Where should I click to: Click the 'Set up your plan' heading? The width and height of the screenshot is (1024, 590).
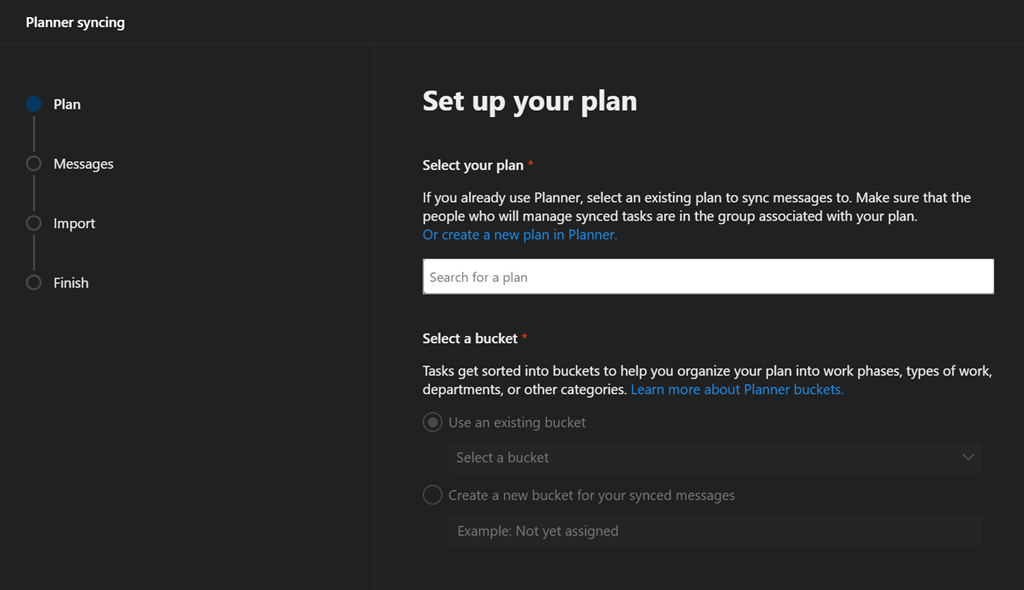coord(529,101)
